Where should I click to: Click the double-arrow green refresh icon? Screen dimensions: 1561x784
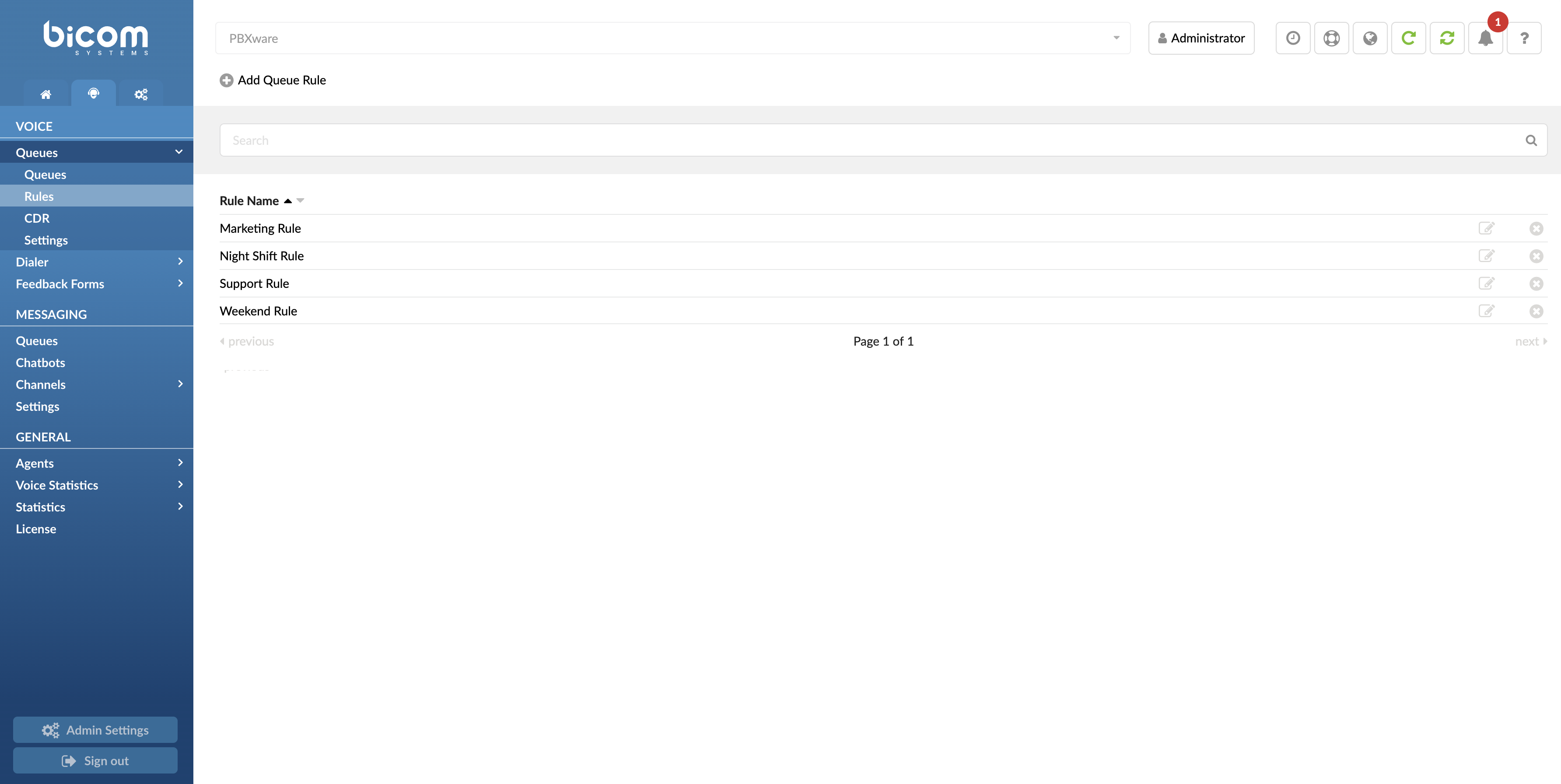tap(1447, 38)
